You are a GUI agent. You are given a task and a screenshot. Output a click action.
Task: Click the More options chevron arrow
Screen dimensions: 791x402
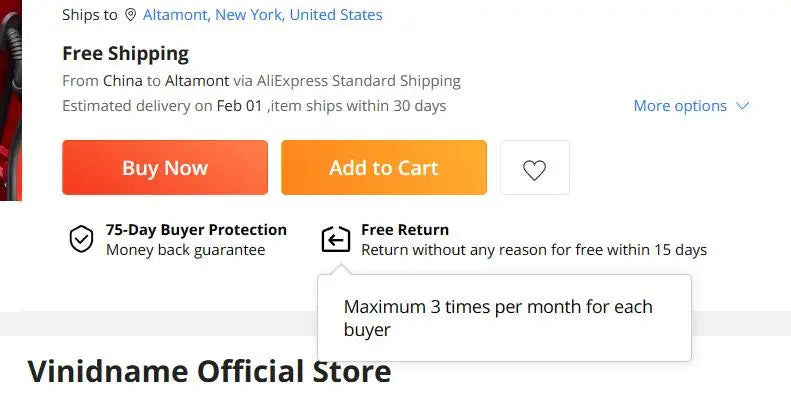point(742,106)
